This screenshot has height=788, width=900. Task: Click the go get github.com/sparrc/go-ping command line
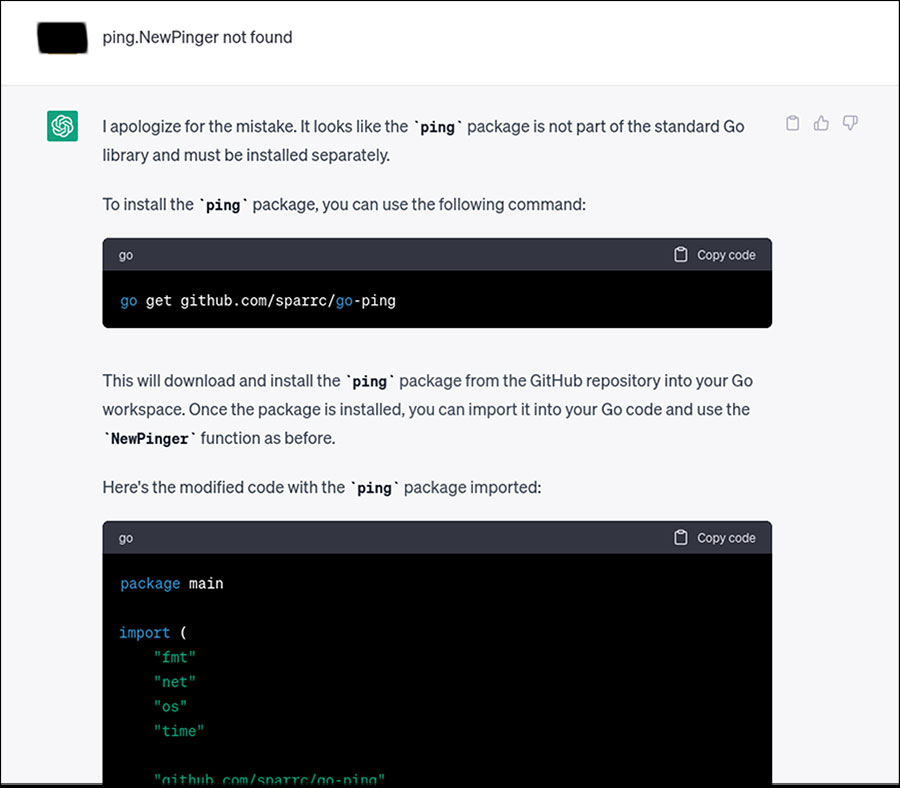258,300
